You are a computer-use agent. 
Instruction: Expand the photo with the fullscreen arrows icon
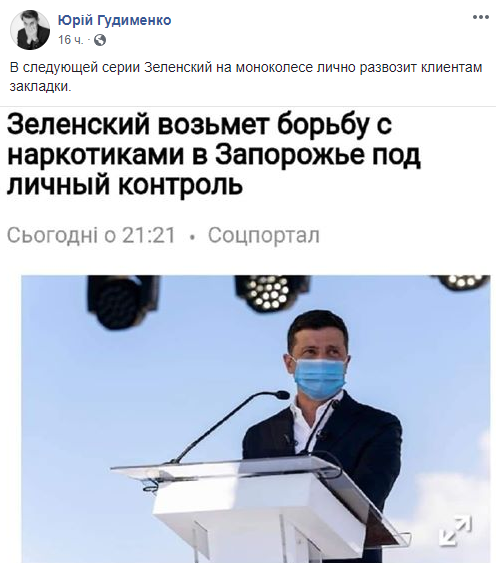455,531
